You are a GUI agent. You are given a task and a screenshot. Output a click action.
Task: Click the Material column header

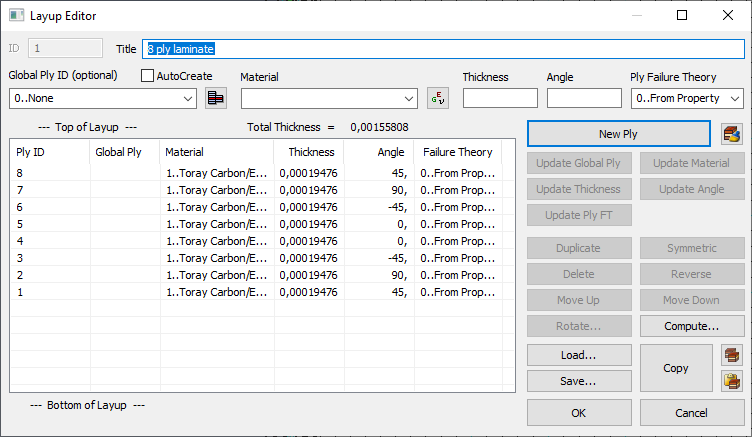(217, 152)
